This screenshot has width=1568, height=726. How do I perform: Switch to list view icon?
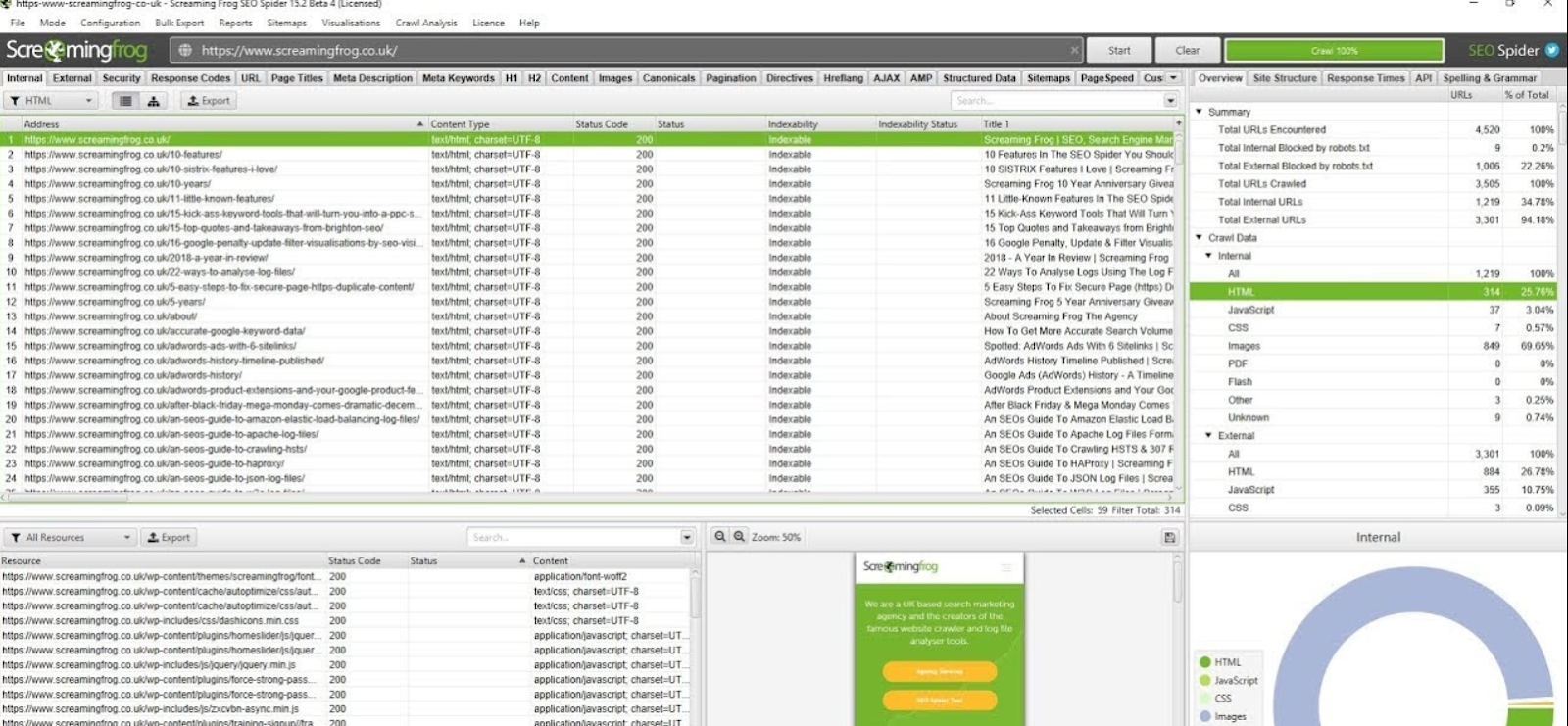pyautogui.click(x=125, y=100)
